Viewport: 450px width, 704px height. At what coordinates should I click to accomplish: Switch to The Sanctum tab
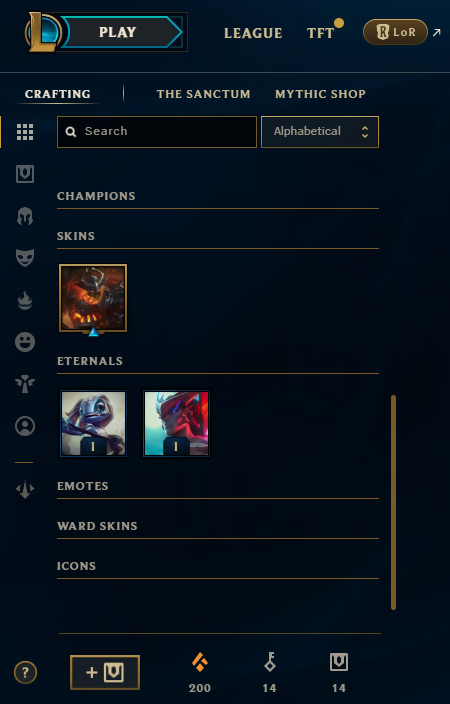[x=203, y=94]
